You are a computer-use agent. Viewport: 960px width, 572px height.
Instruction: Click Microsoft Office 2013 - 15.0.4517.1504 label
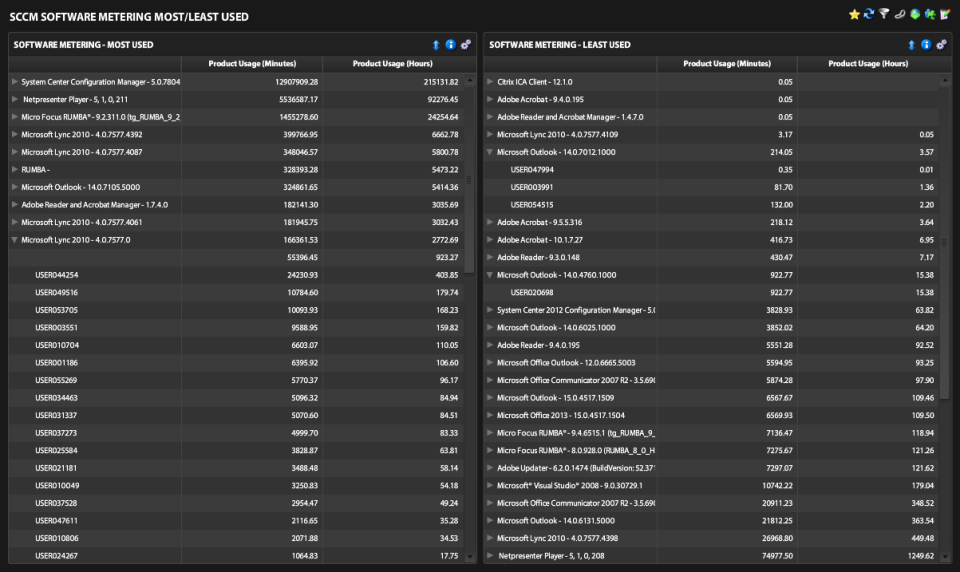pos(560,415)
